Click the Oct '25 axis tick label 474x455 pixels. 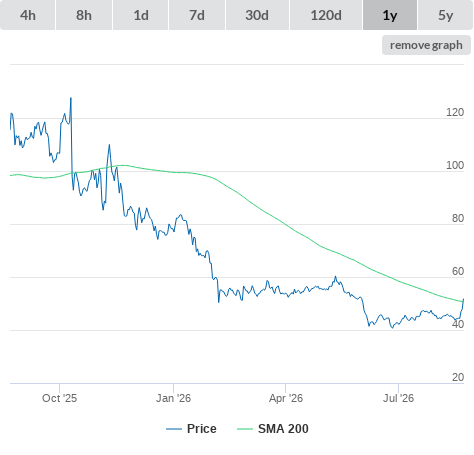point(59,398)
